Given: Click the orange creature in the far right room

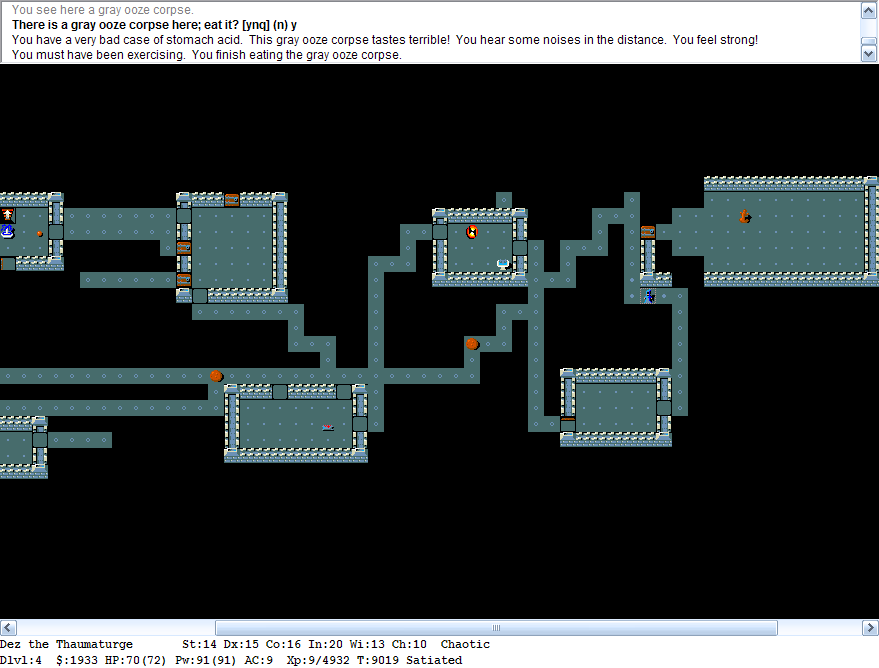Looking at the screenshot, I should (744, 216).
